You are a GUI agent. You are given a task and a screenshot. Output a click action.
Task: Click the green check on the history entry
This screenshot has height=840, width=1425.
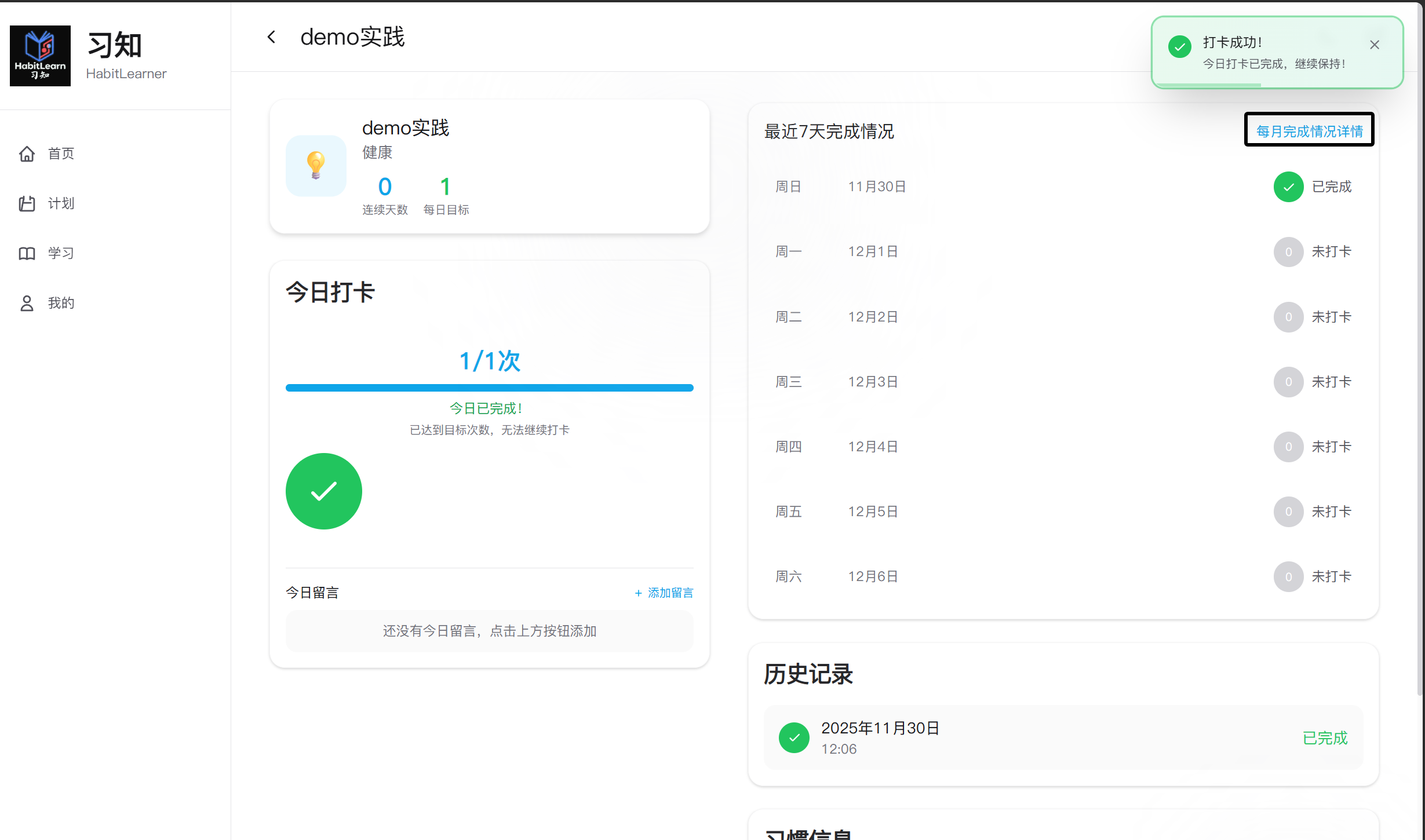coord(794,737)
